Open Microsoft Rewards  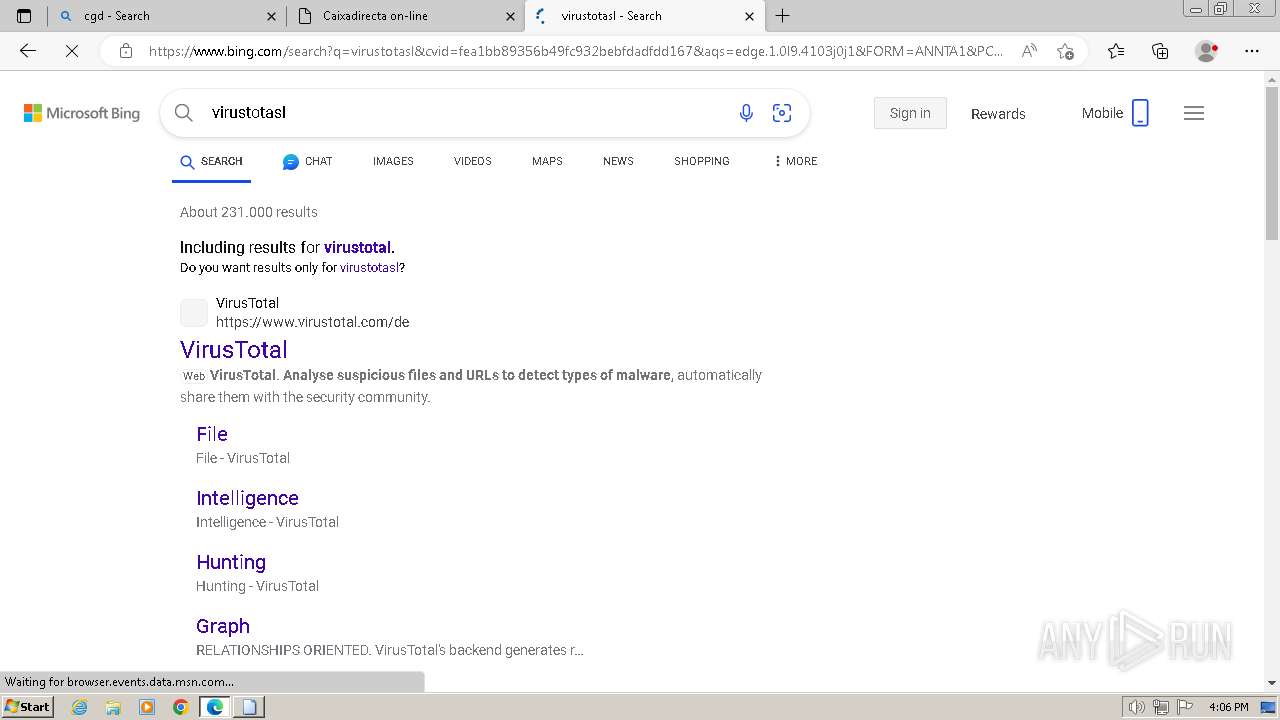[998, 114]
